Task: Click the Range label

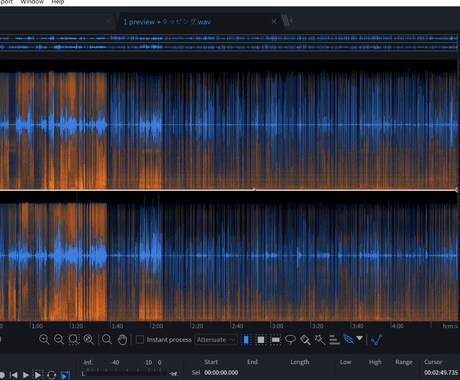Action: coord(404,362)
